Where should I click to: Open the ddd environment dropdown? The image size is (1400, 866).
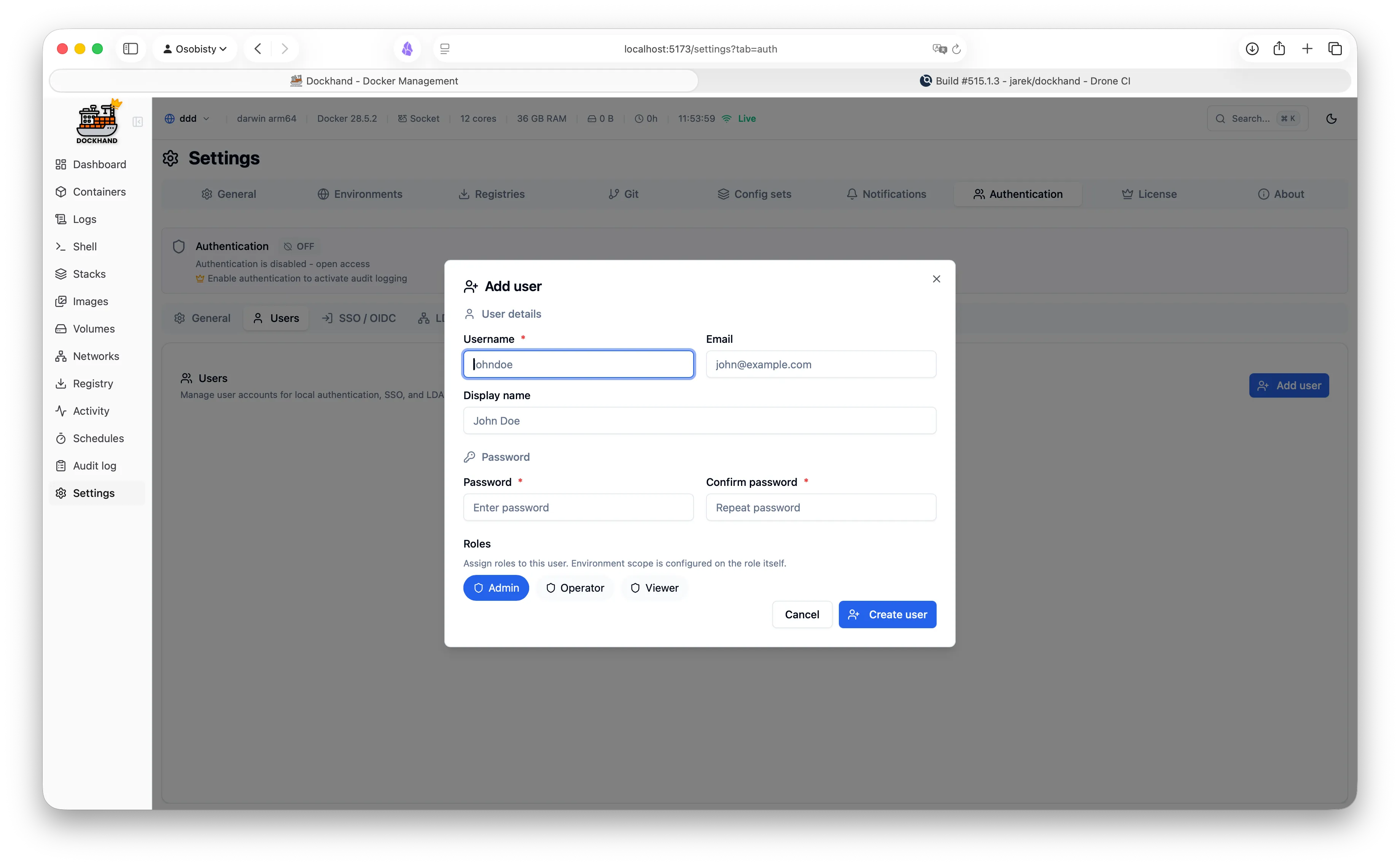coord(187,118)
